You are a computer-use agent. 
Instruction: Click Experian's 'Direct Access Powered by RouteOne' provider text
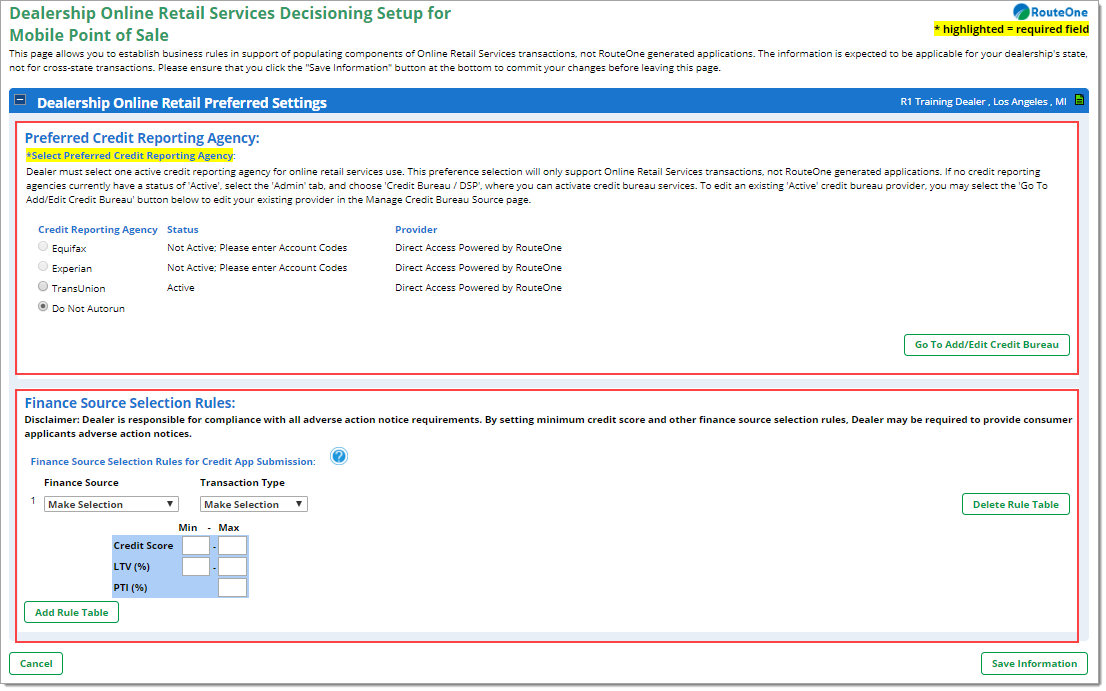[478, 268]
